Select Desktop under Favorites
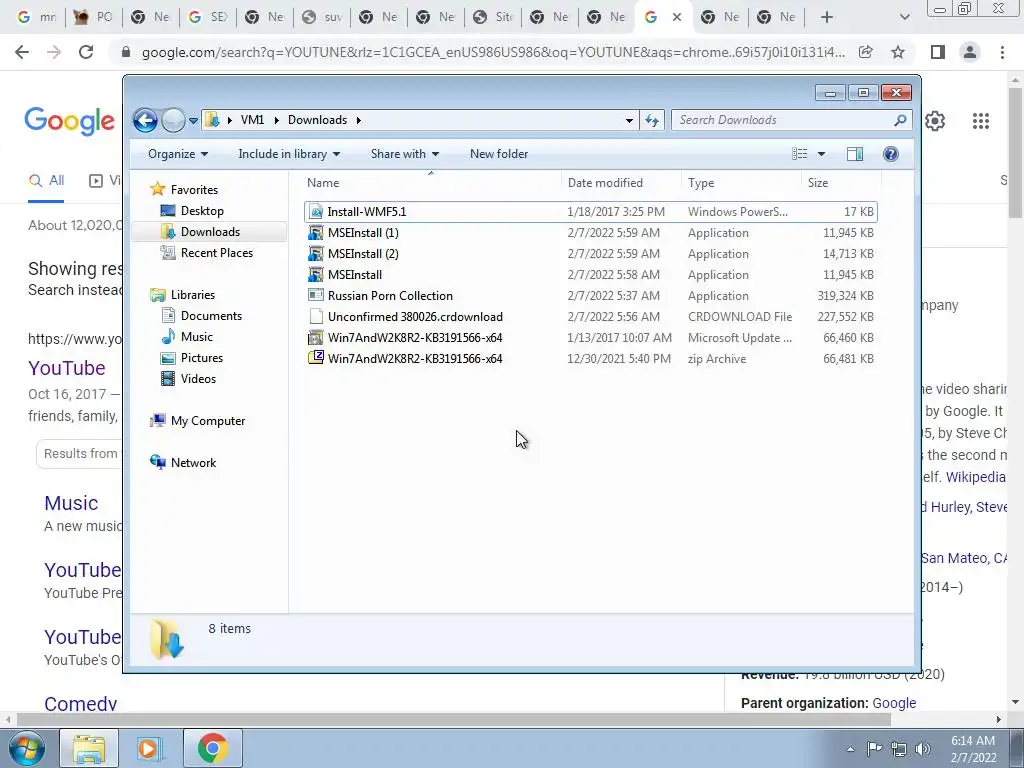This screenshot has width=1024, height=768. coord(202,211)
